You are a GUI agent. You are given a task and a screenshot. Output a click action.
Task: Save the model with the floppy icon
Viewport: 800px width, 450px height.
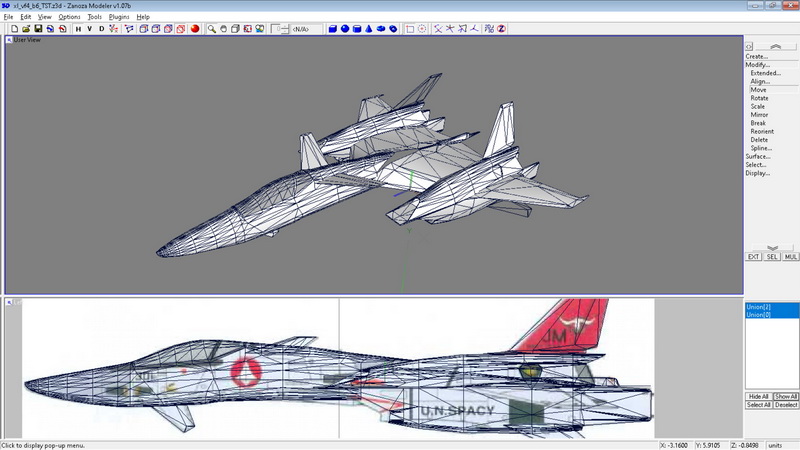(38, 29)
